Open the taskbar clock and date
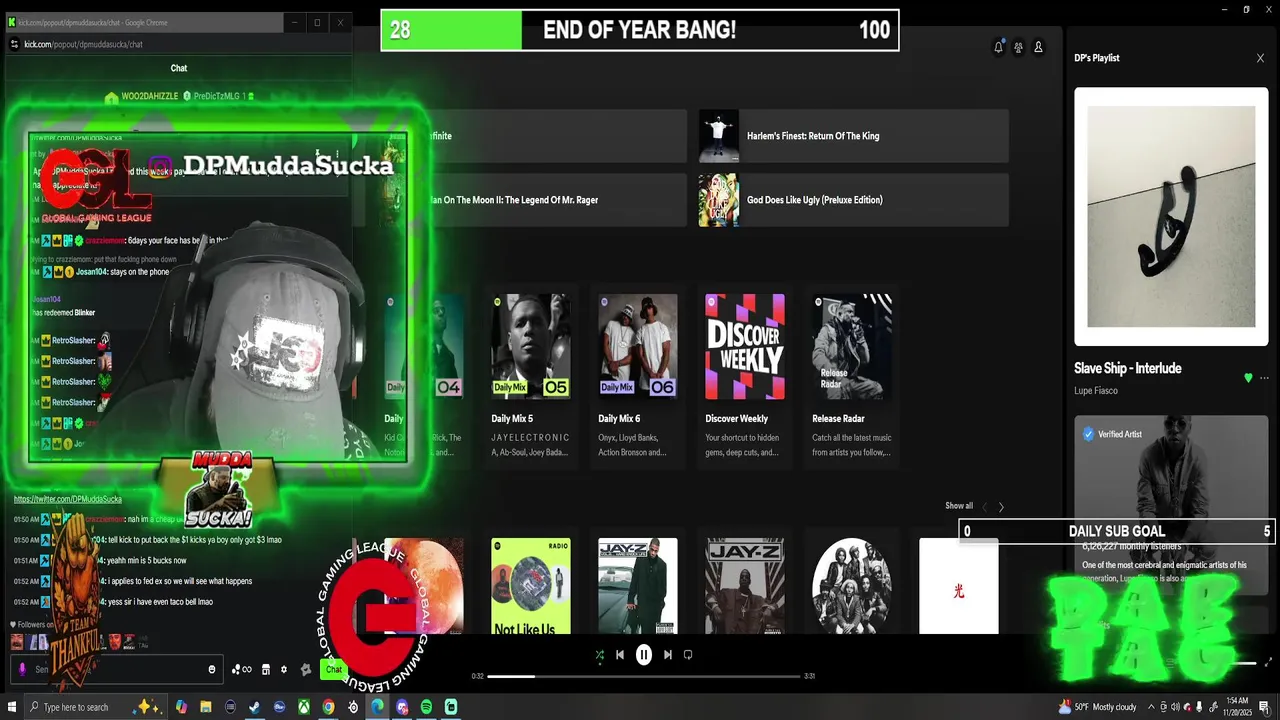This screenshot has height=720, width=1280. coord(1238,707)
